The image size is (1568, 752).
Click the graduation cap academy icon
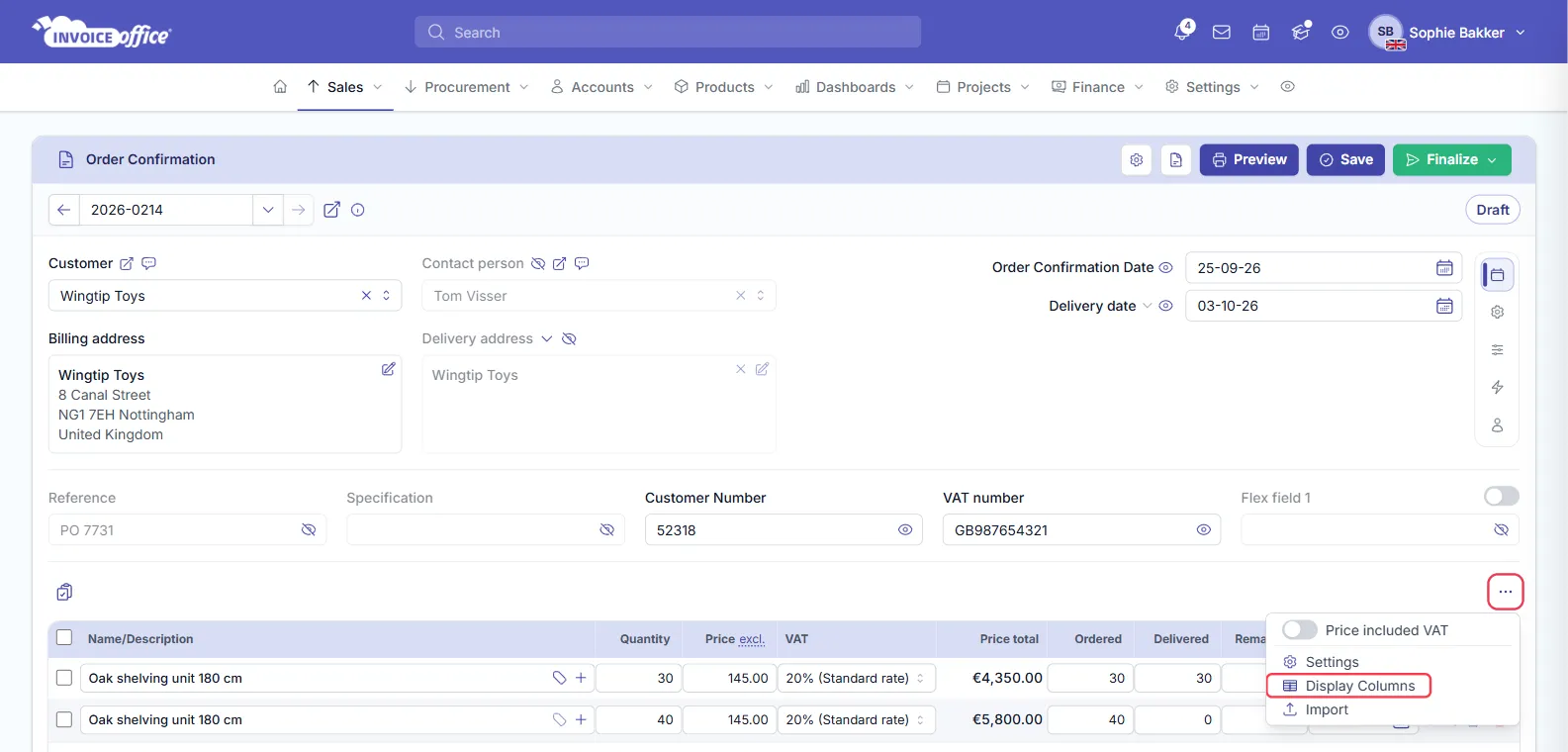point(1301,33)
